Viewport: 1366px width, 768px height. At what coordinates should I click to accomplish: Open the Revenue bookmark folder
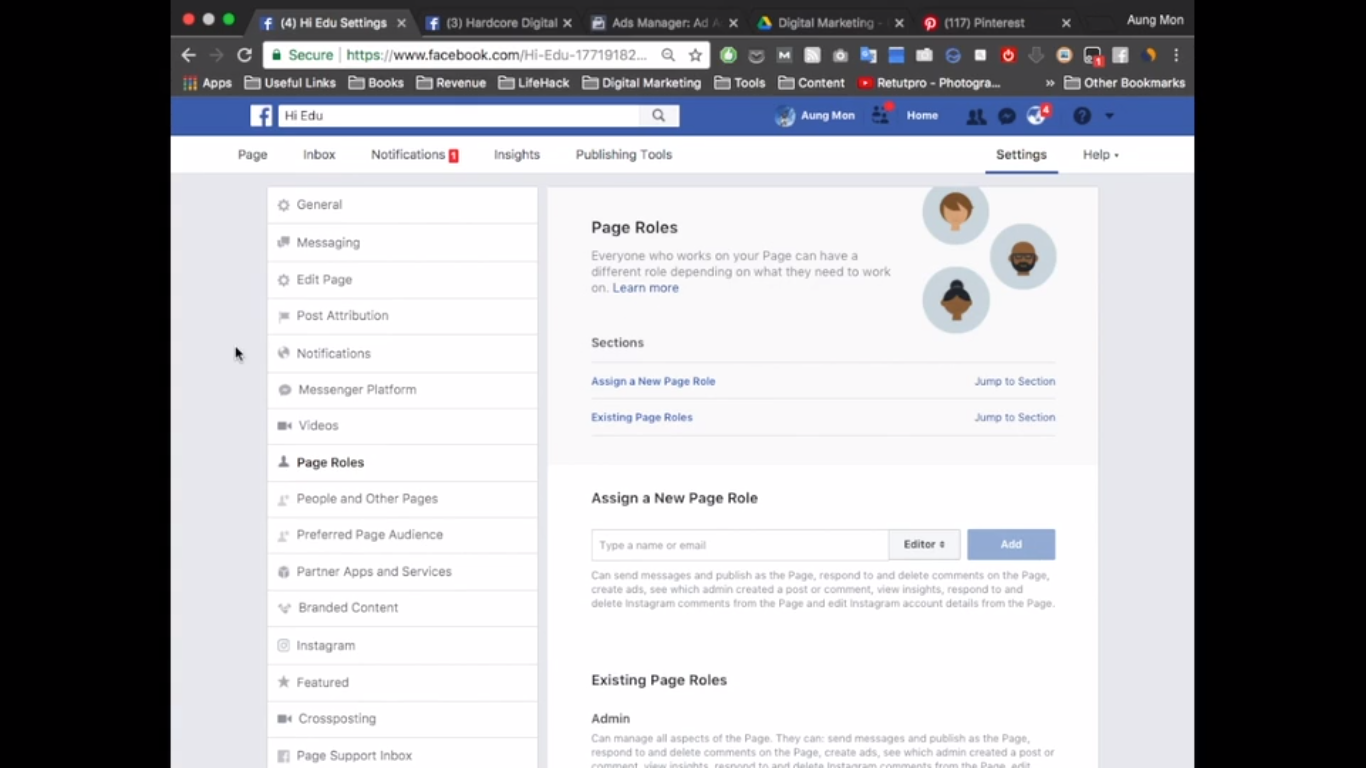coord(451,83)
